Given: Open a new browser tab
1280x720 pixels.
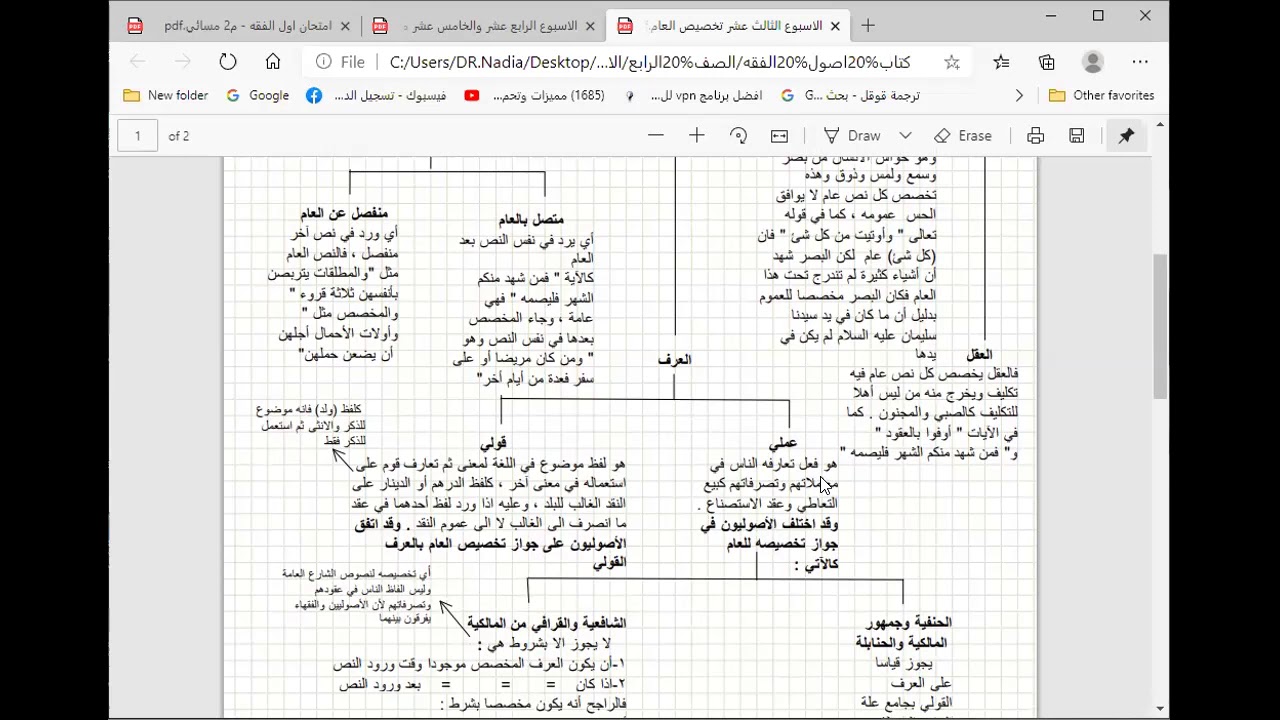Looking at the screenshot, I should click(868, 26).
